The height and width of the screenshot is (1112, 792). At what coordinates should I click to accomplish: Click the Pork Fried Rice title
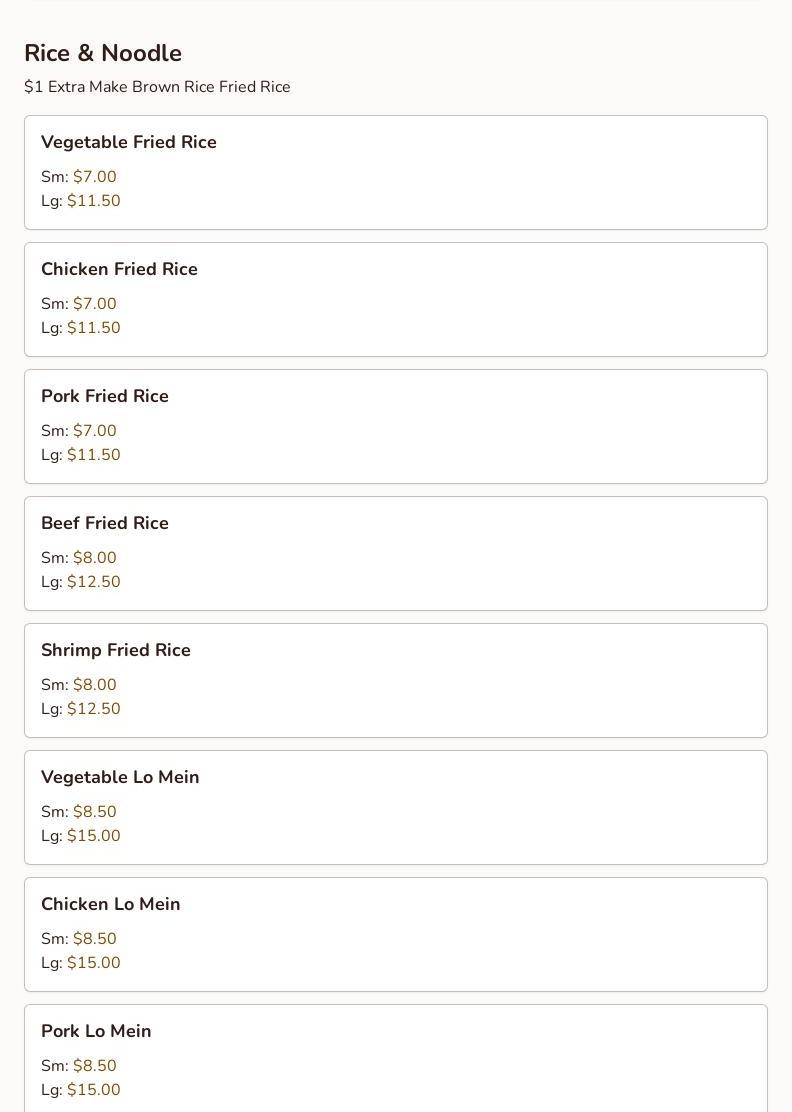[105, 396]
